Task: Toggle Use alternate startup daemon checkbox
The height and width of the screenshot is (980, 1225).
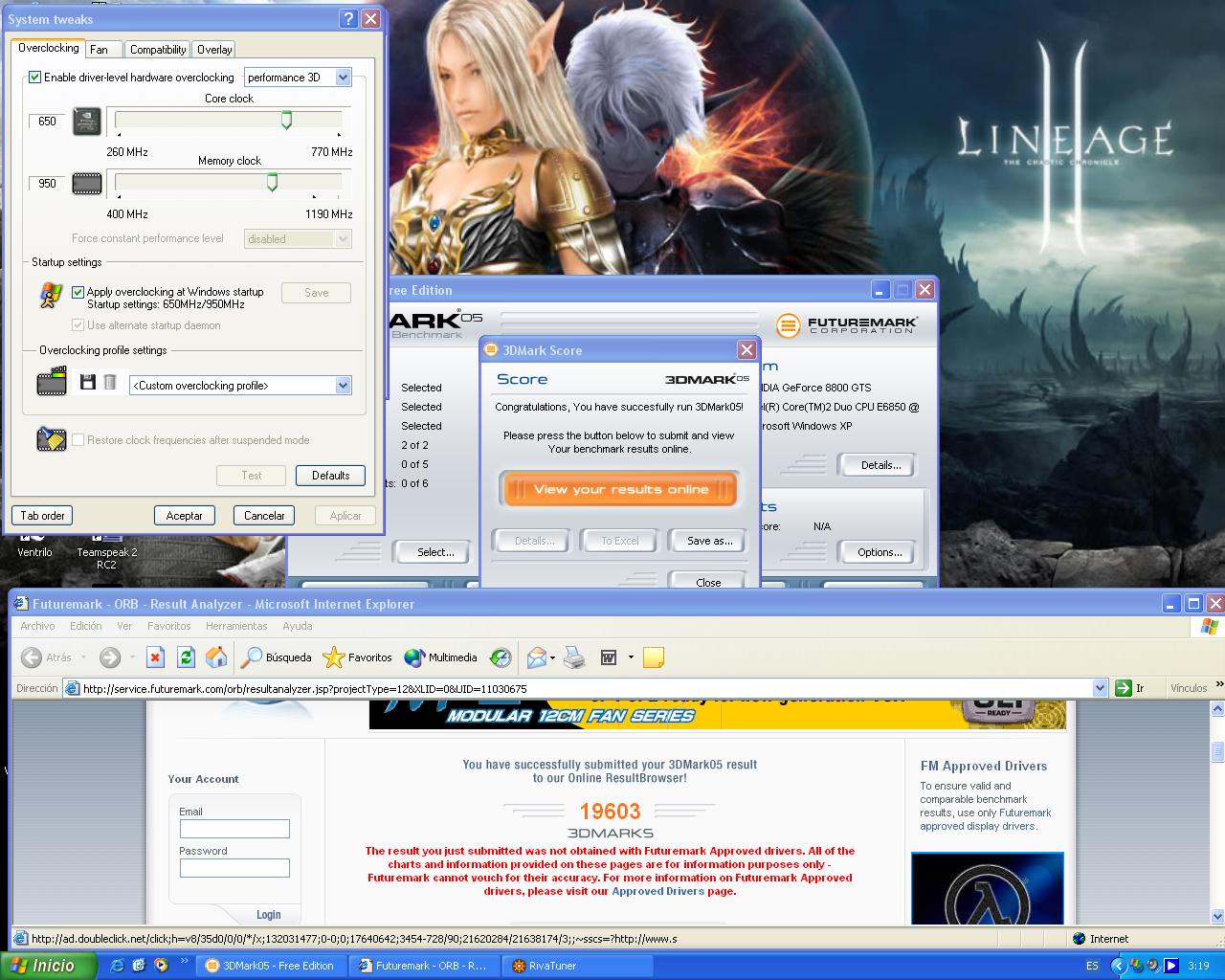Action: pyautogui.click(x=78, y=325)
